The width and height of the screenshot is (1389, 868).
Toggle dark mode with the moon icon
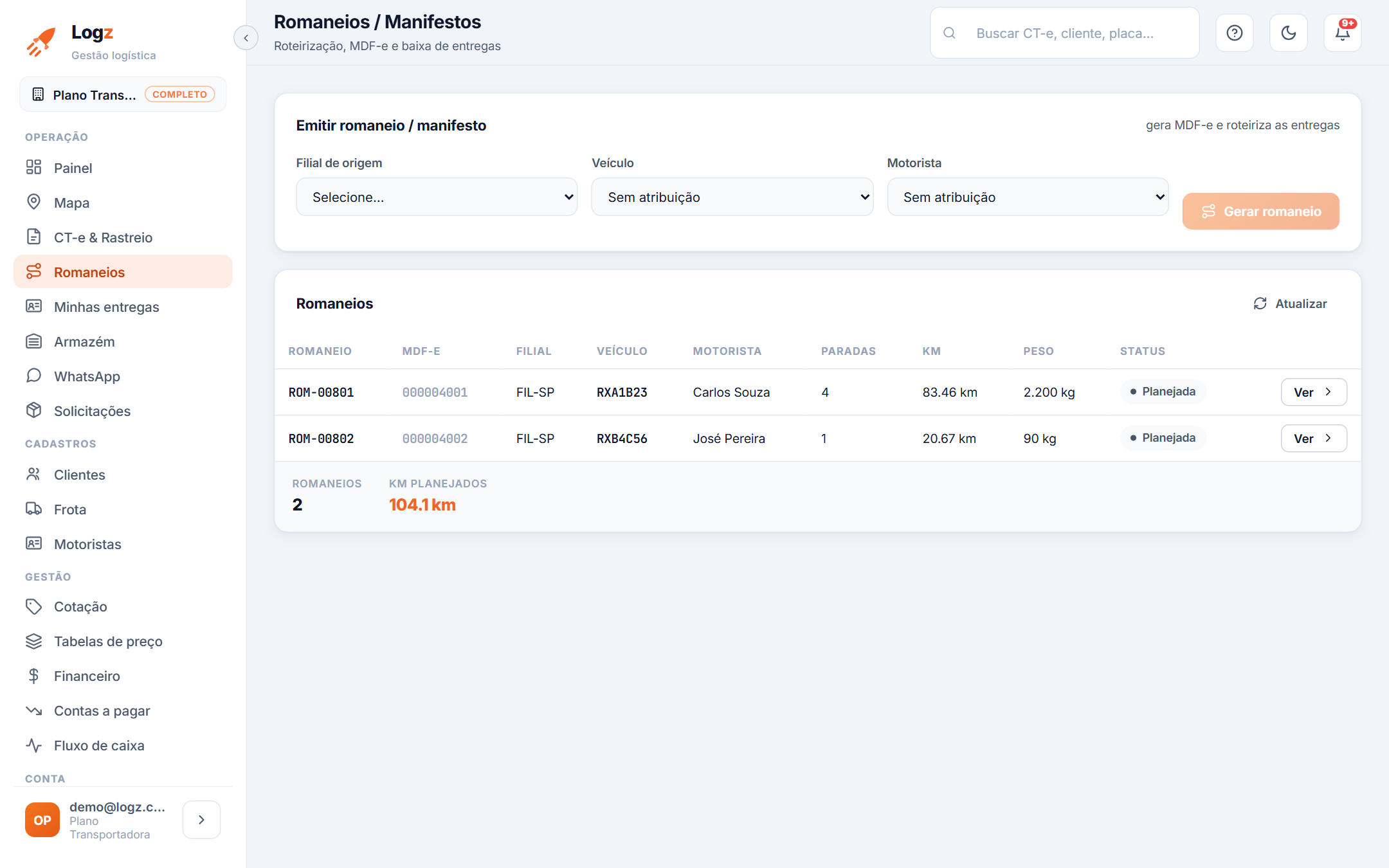click(1288, 33)
